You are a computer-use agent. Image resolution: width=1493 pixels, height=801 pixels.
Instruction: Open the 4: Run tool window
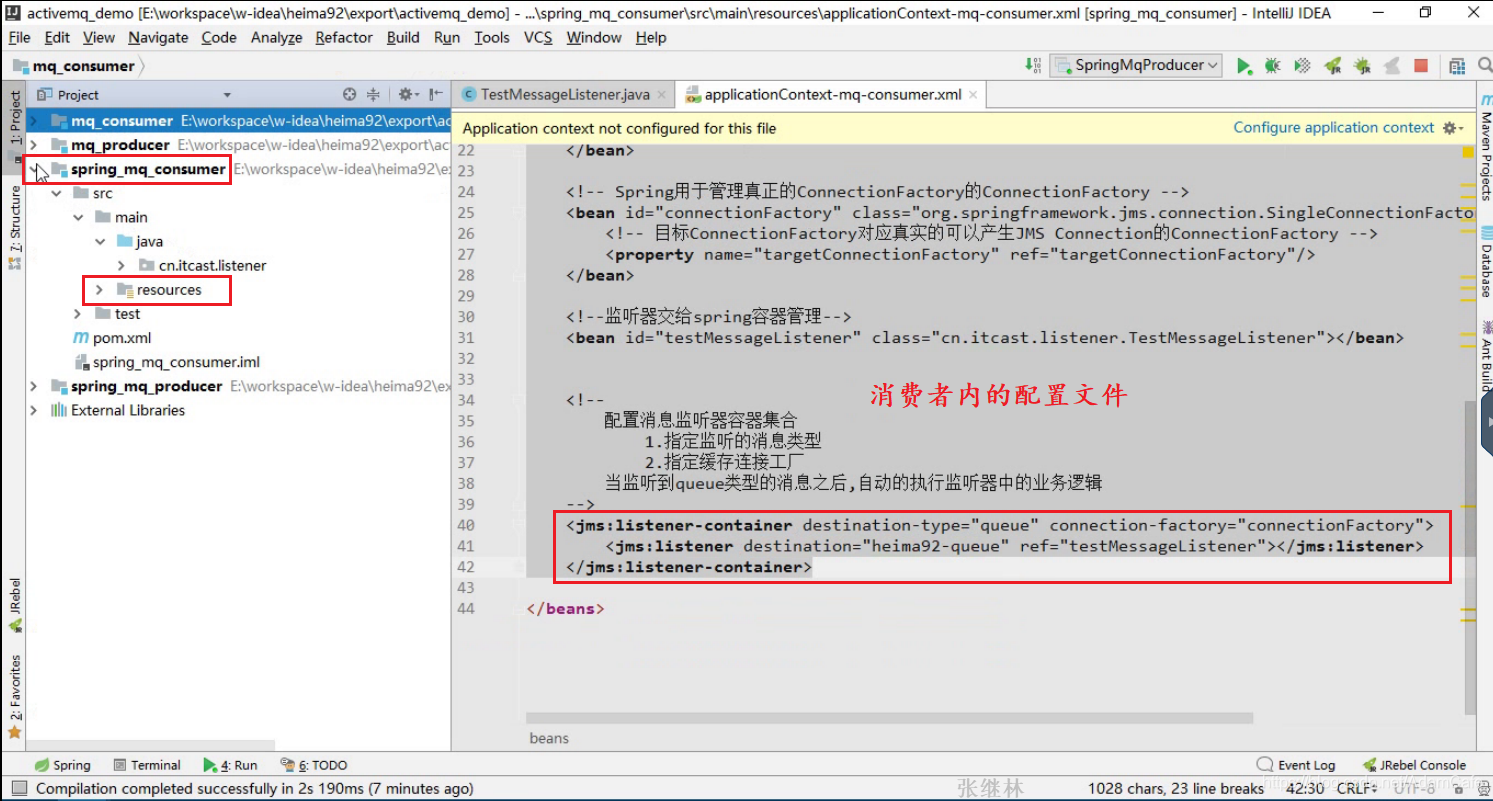pos(230,765)
